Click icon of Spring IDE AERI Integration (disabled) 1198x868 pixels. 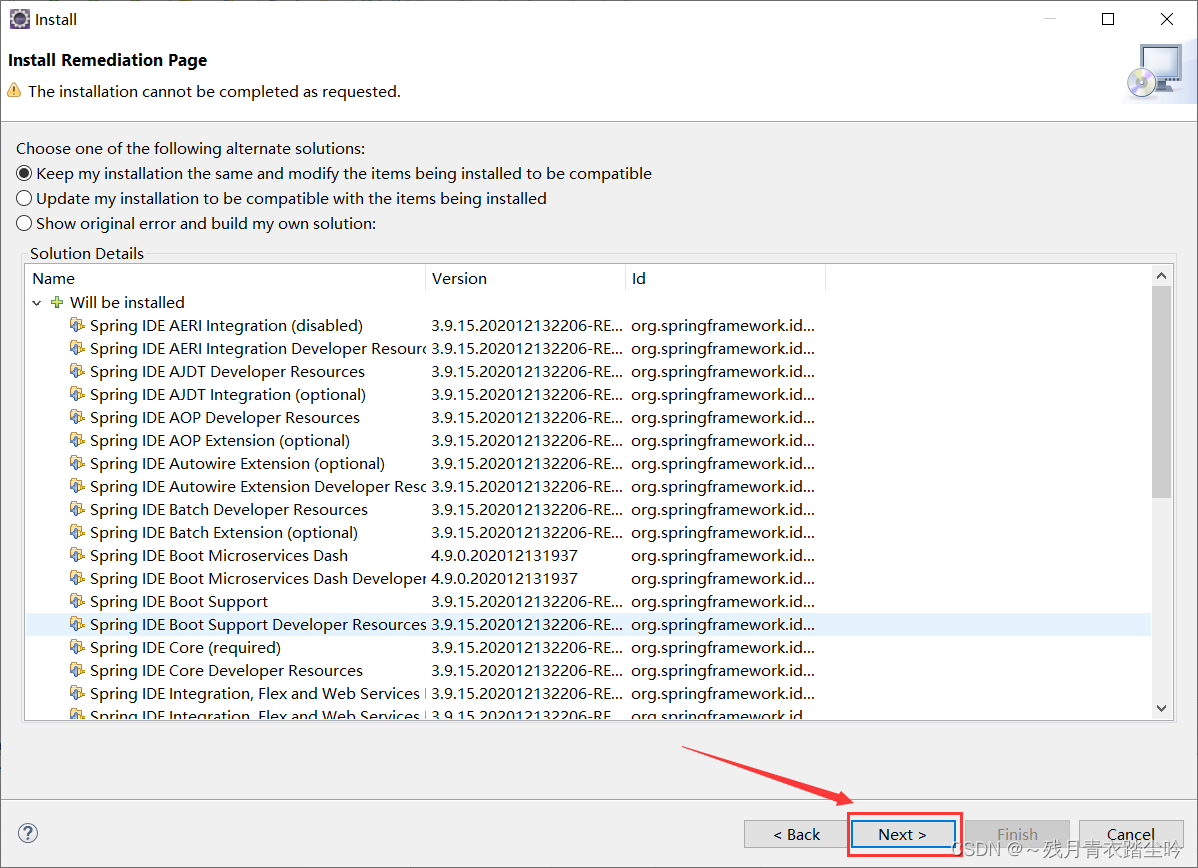click(77, 326)
